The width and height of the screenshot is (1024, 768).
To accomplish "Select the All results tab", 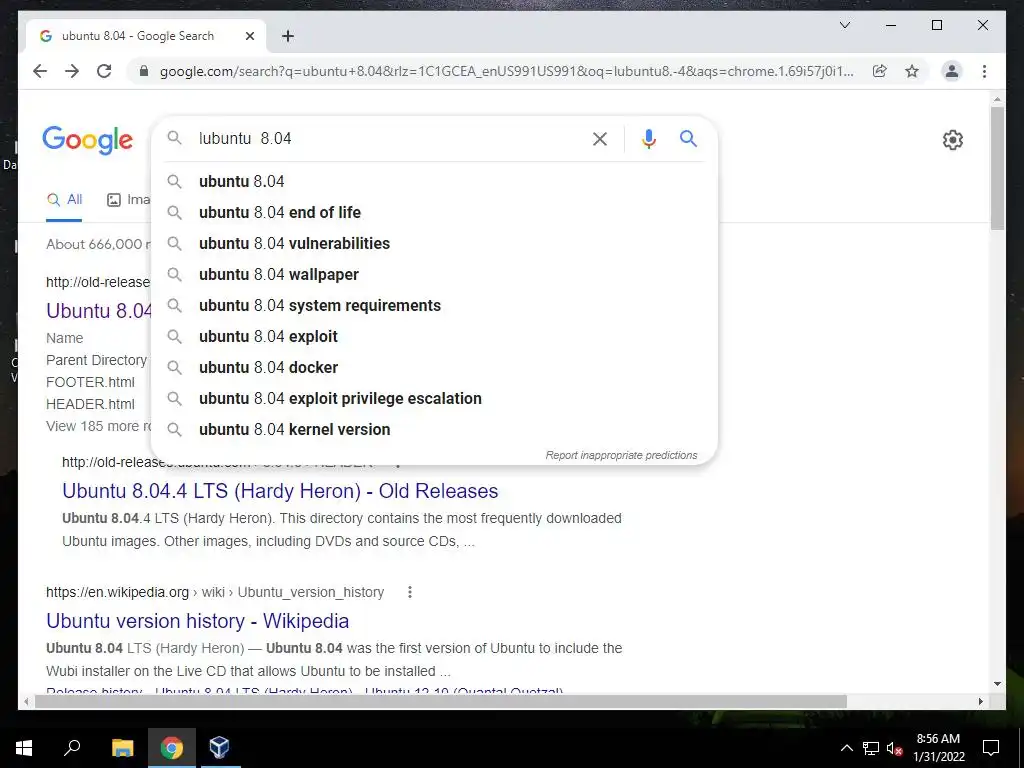I will [64, 200].
